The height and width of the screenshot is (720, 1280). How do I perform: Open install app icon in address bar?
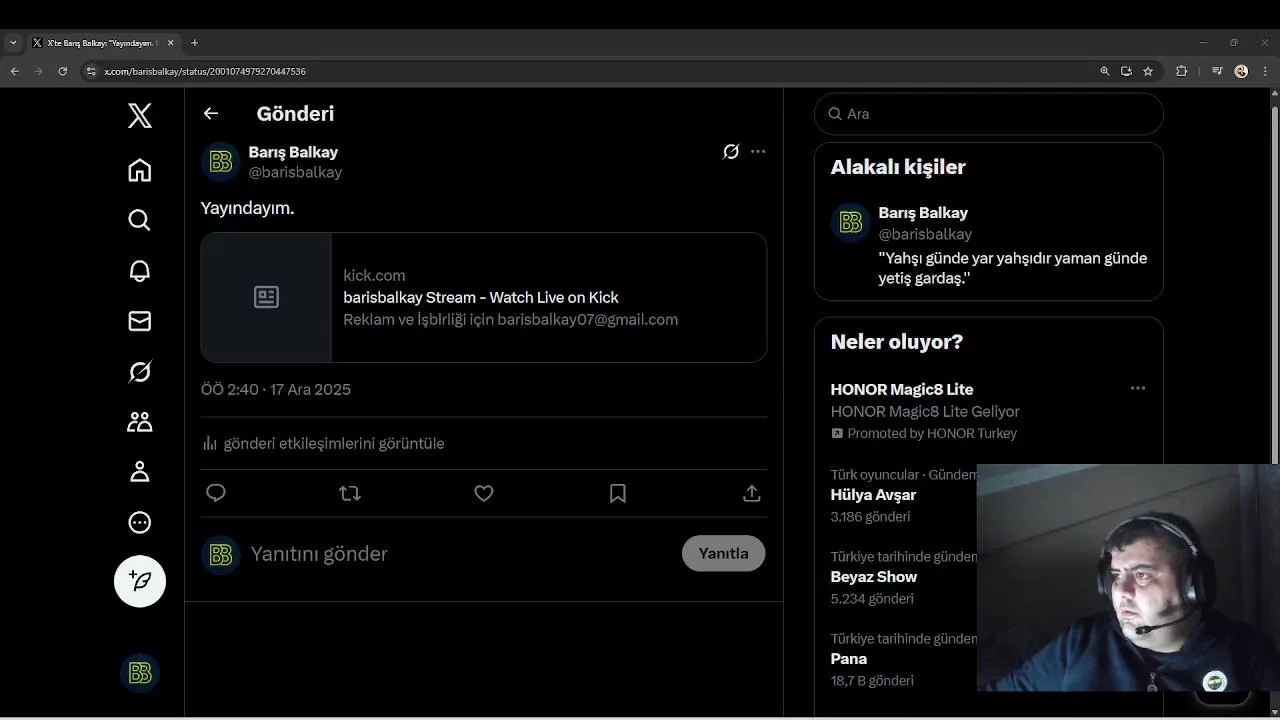1126,71
